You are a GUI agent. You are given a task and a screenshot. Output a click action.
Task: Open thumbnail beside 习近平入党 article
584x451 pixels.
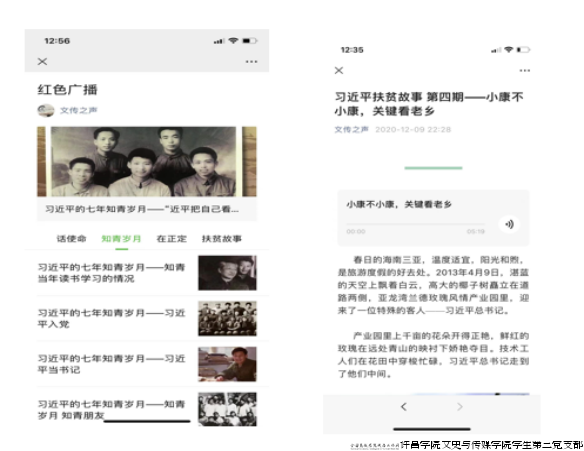tap(227, 318)
